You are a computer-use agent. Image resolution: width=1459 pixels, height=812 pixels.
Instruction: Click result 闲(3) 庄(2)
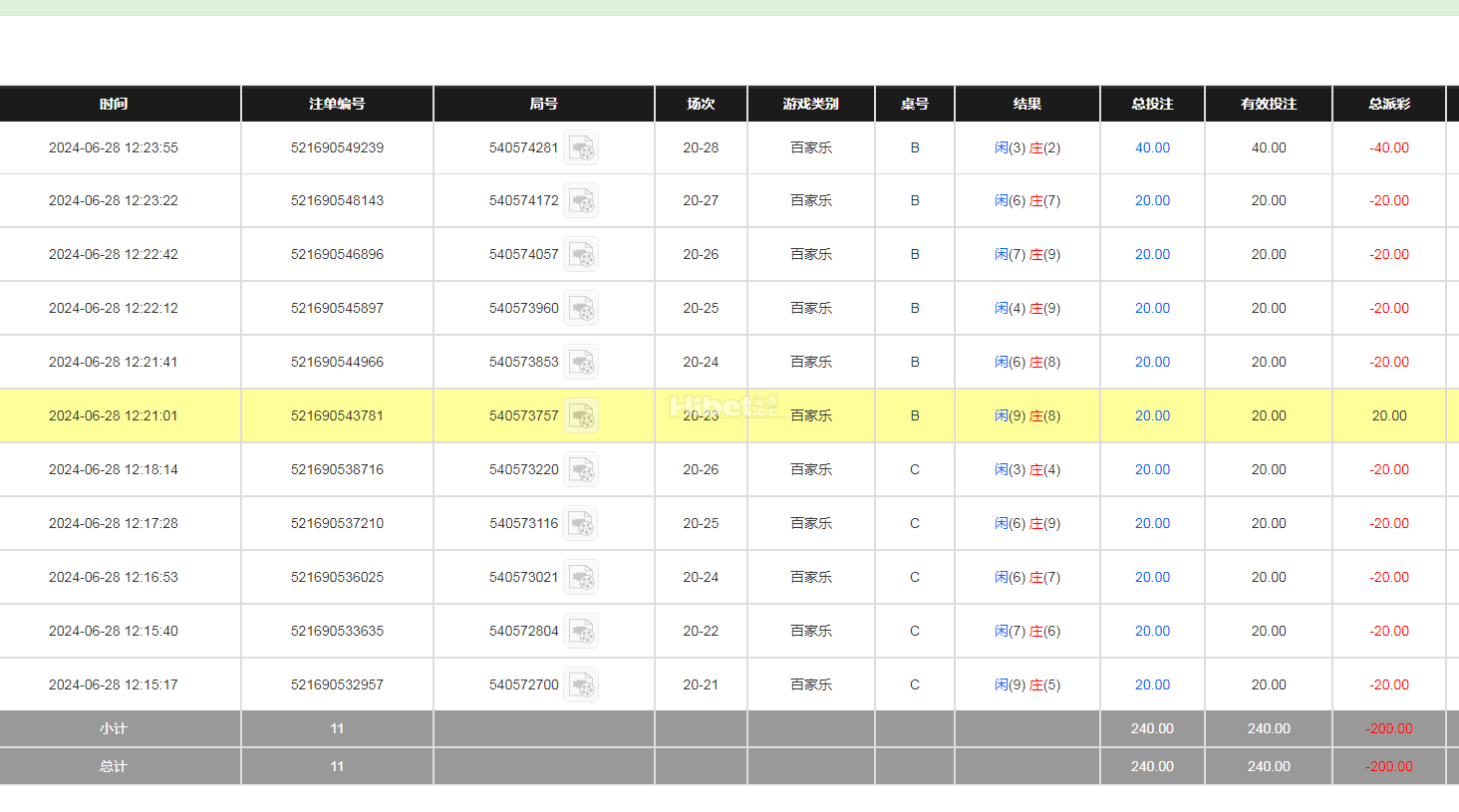[x=1027, y=147]
